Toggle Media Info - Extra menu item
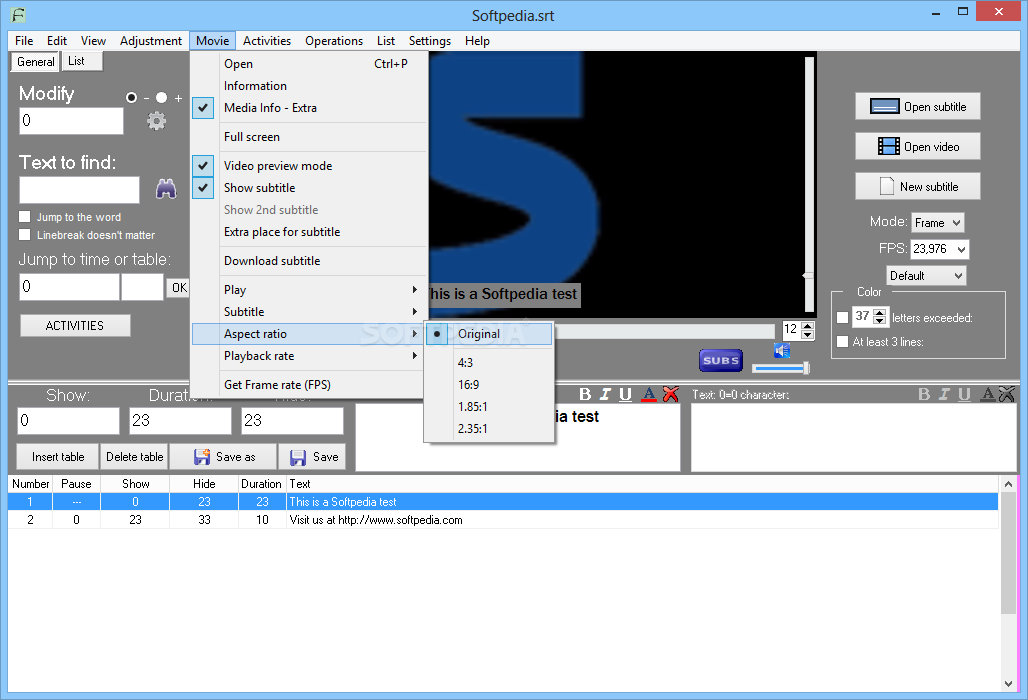The image size is (1028, 700). (x=309, y=108)
